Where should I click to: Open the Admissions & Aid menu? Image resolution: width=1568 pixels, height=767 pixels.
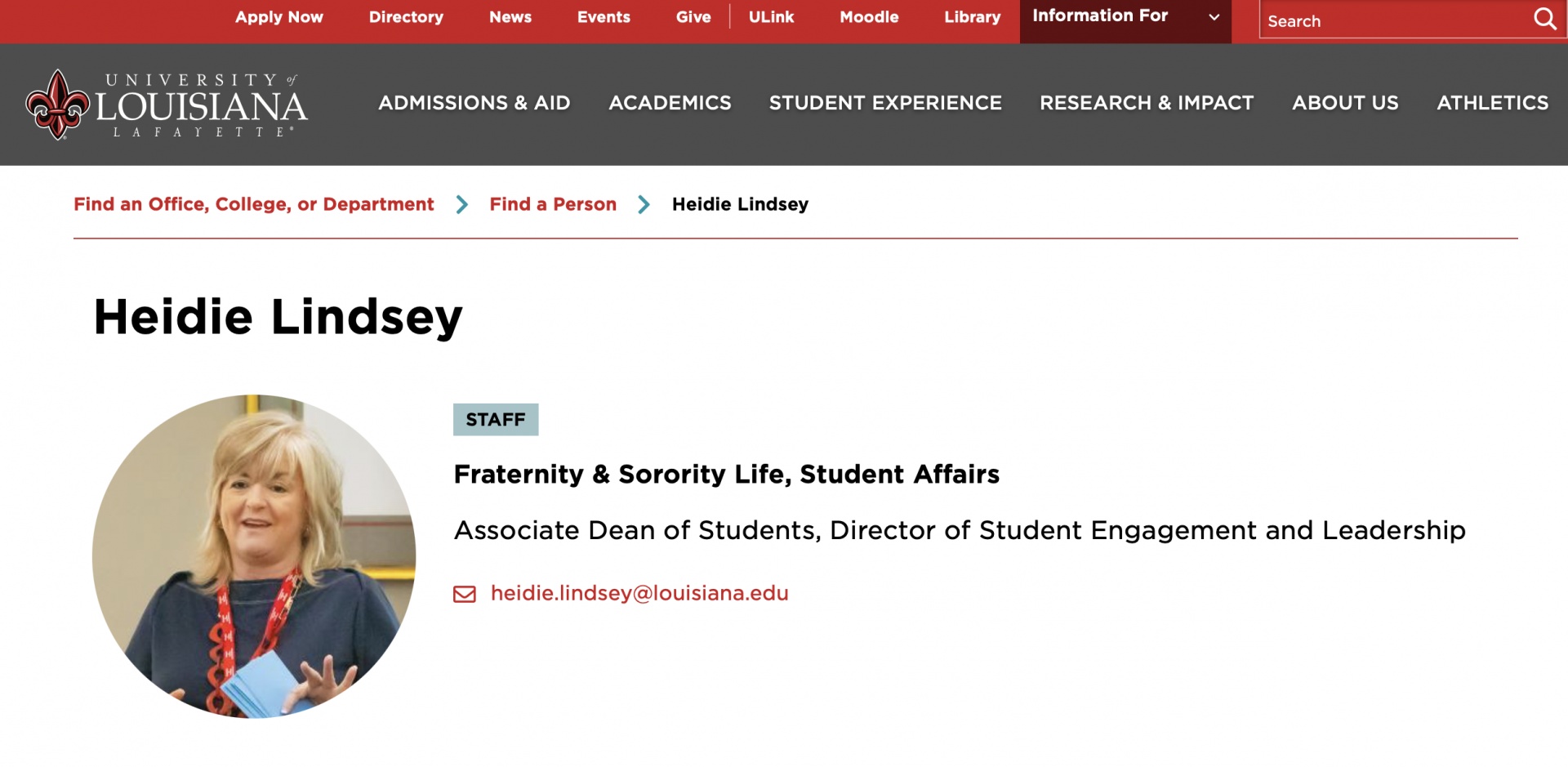click(x=474, y=103)
